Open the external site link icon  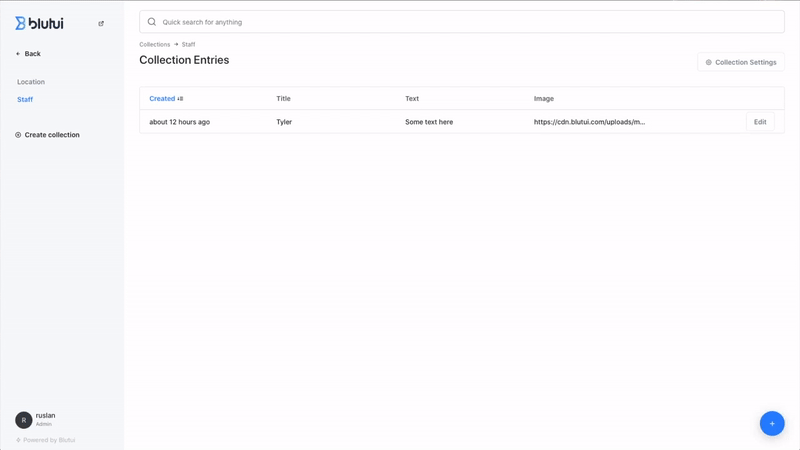pyautogui.click(x=101, y=24)
